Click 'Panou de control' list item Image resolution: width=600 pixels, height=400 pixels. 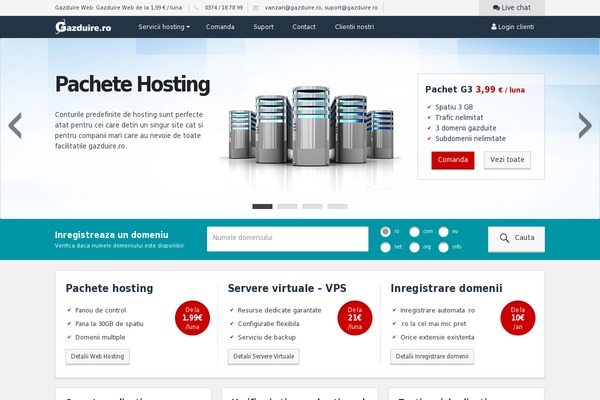click(101, 310)
